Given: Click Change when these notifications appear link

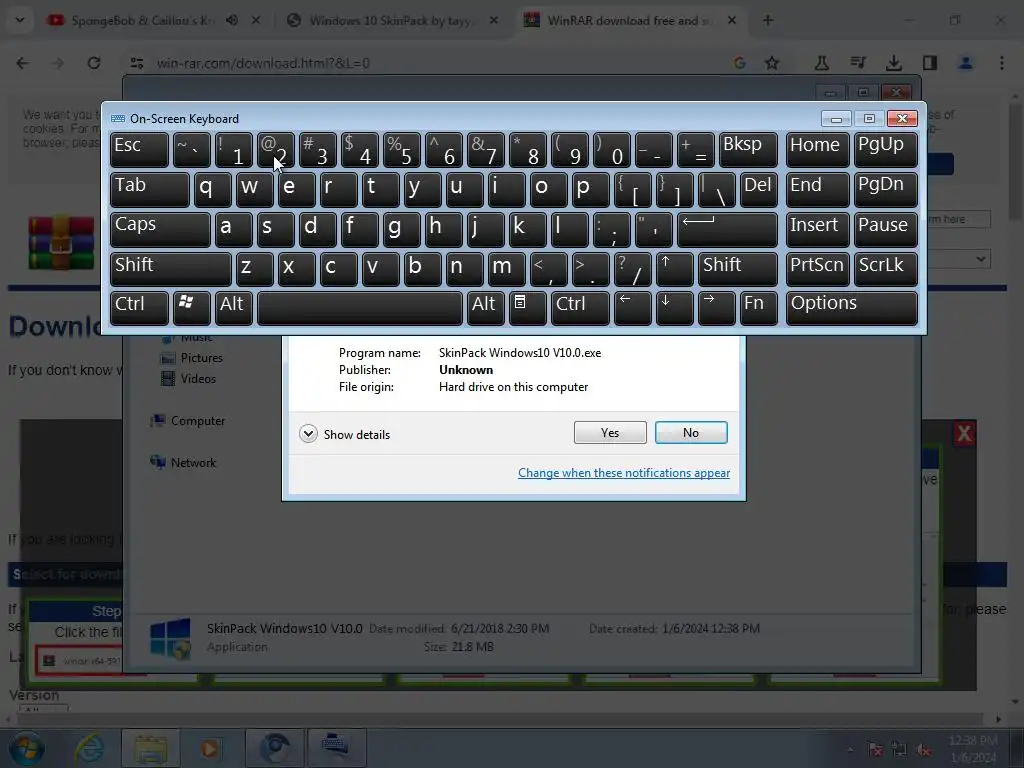Looking at the screenshot, I should click(x=624, y=473).
